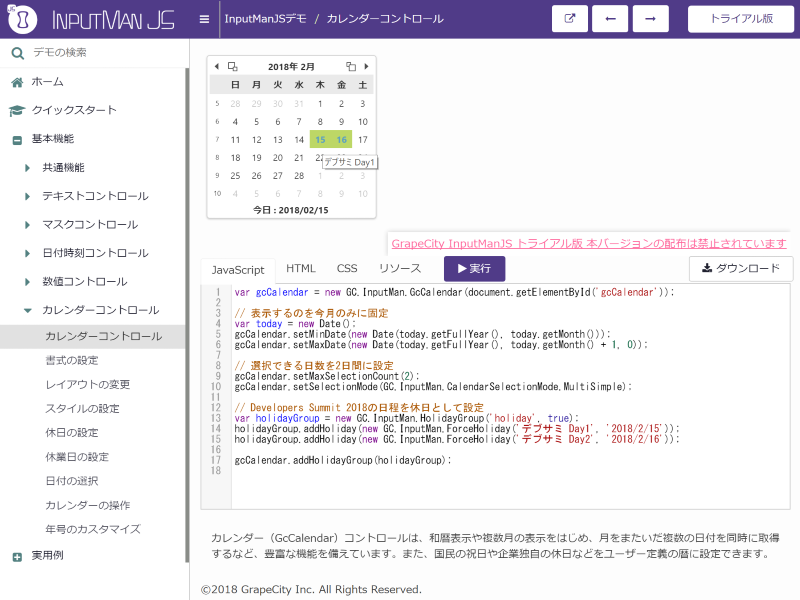
Task: Click the download icon in ダウンロード button
Action: click(707, 268)
